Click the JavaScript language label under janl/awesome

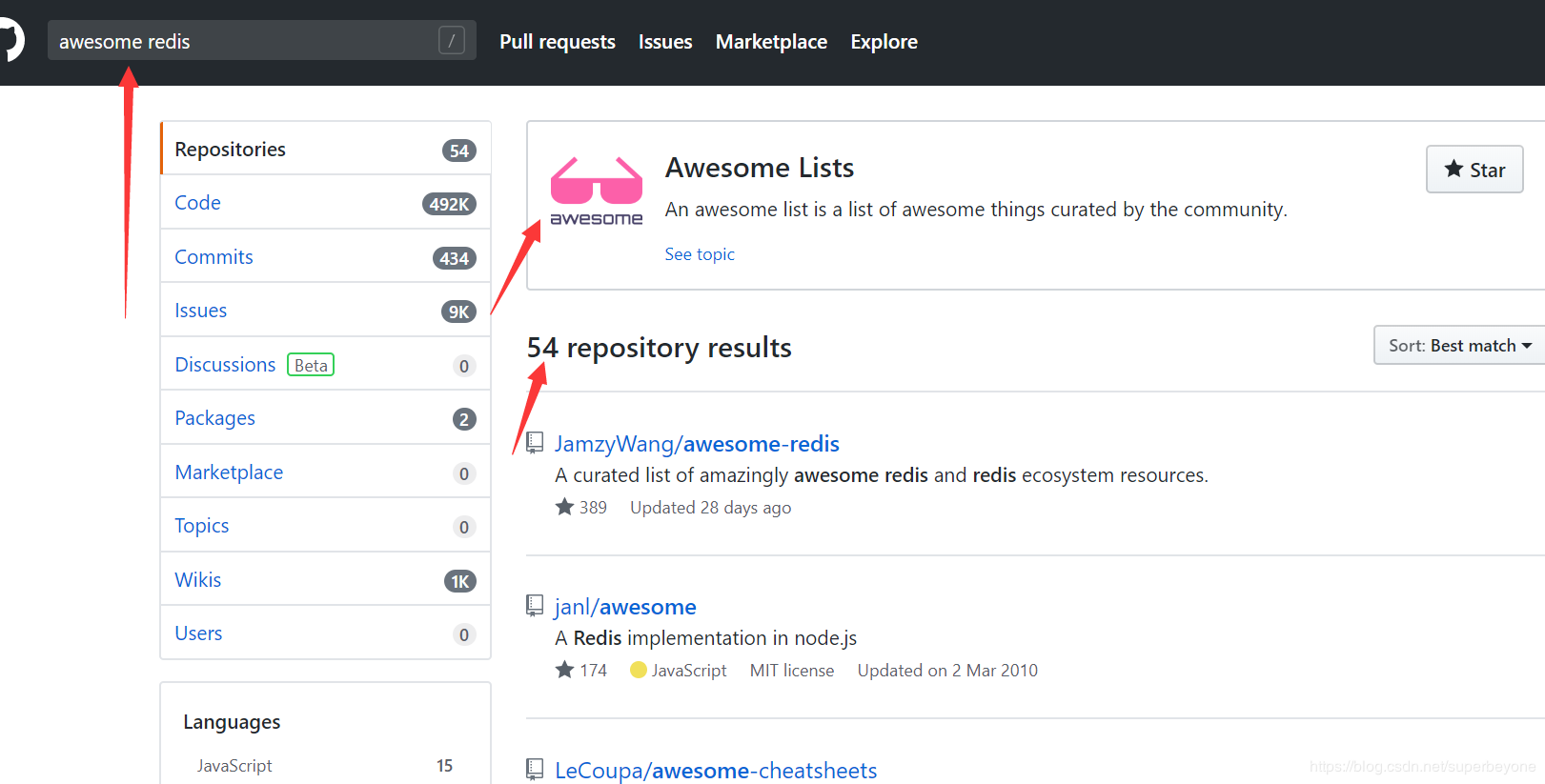pos(689,671)
